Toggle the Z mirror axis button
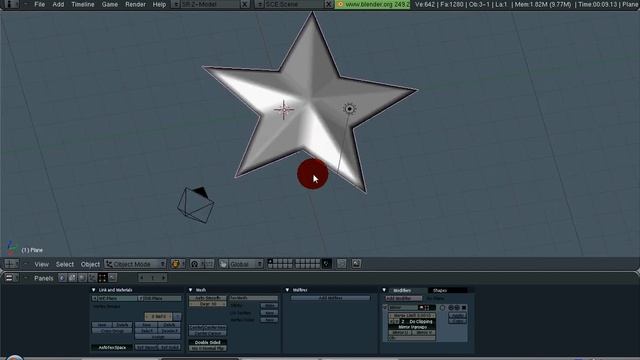Screen dimensions: 640x360 coord(402,322)
